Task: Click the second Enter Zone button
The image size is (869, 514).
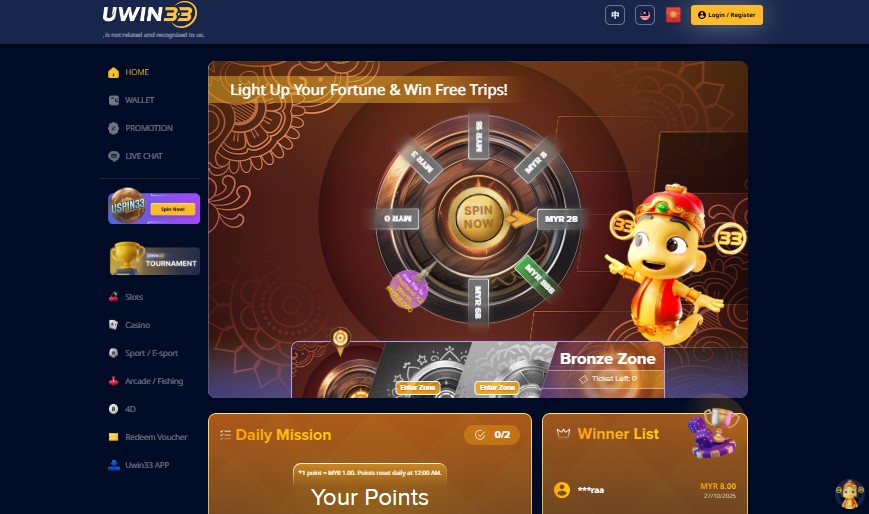Action: pyautogui.click(x=497, y=387)
